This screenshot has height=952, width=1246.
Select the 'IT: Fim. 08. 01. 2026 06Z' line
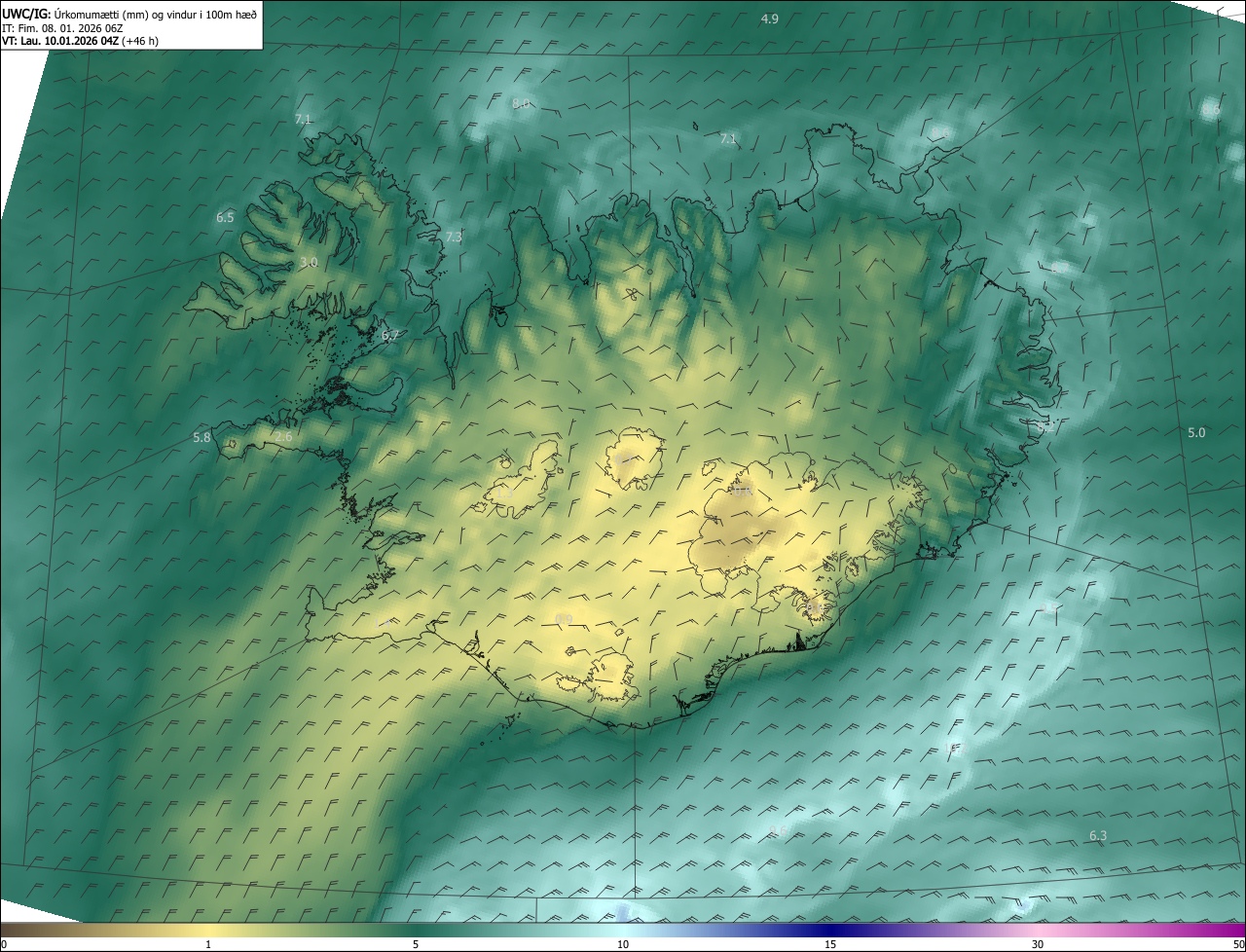pos(62,28)
